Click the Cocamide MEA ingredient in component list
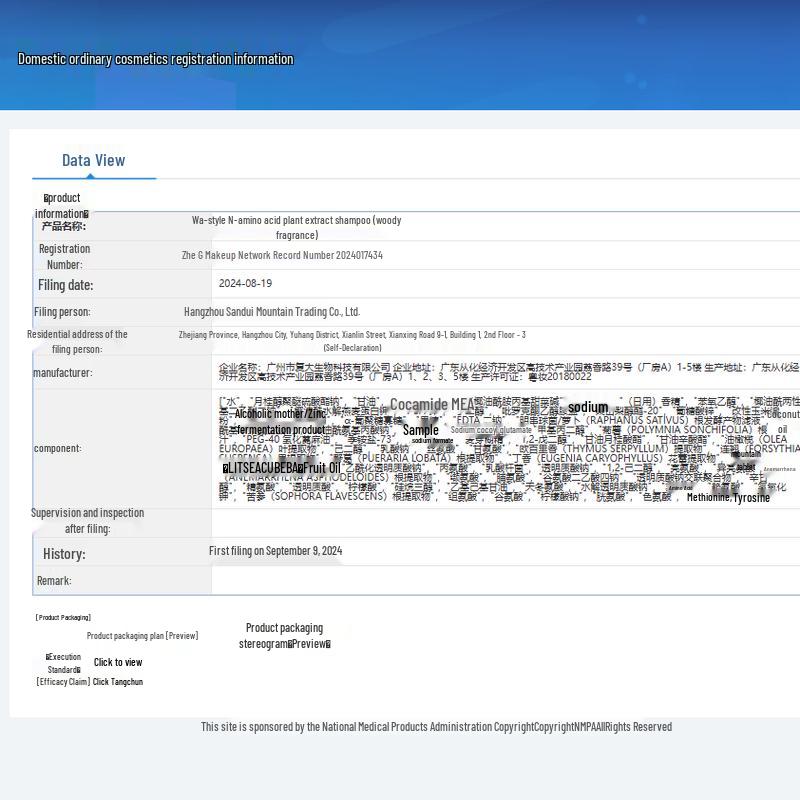This screenshot has width=800, height=800. click(432, 405)
